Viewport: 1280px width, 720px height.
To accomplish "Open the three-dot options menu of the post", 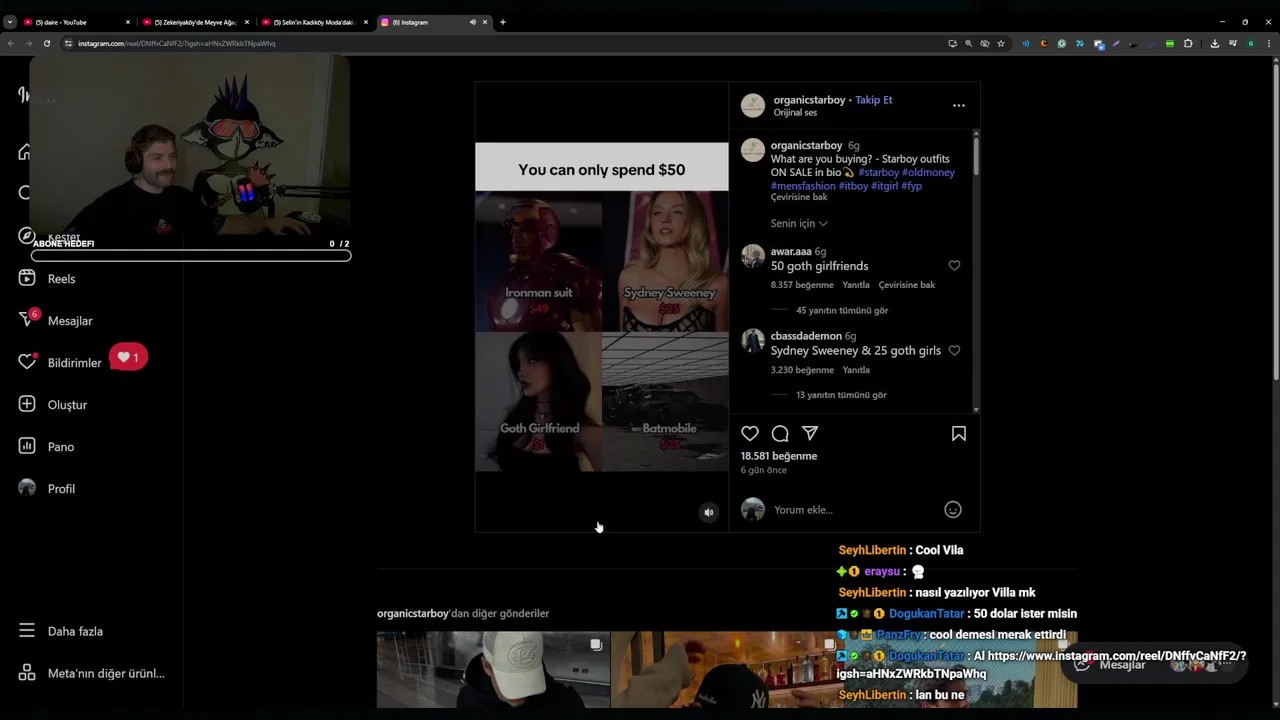I will [x=959, y=105].
